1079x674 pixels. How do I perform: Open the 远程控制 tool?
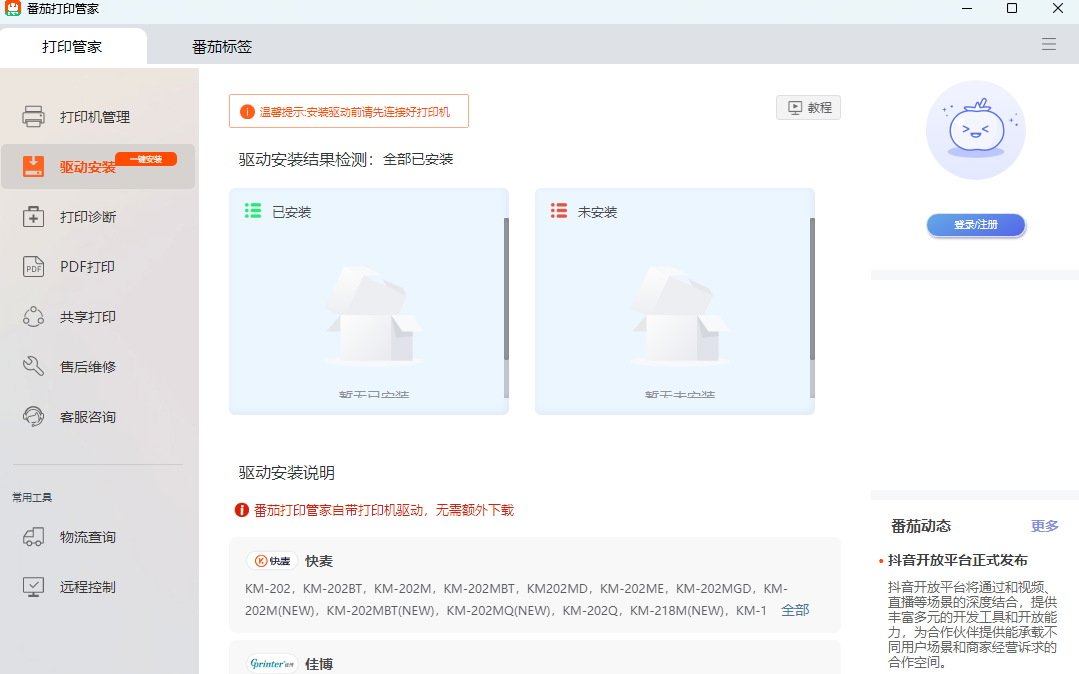click(89, 586)
